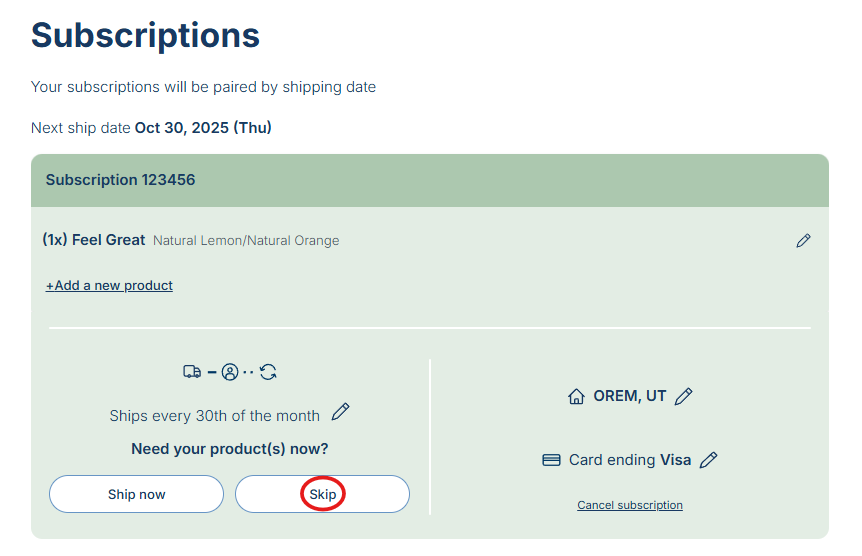The image size is (862, 556).
Task: Skip the next shipment
Action: pos(322,494)
